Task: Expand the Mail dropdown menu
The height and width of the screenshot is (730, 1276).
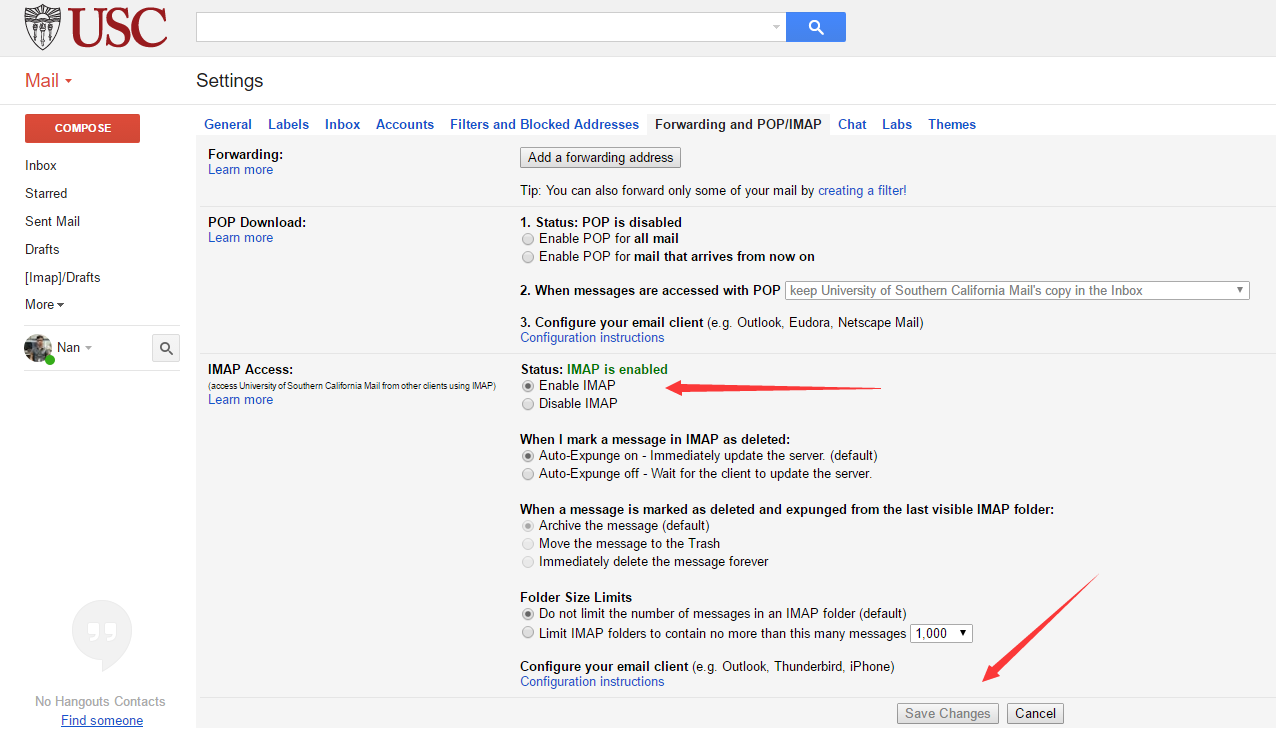Action: (49, 81)
